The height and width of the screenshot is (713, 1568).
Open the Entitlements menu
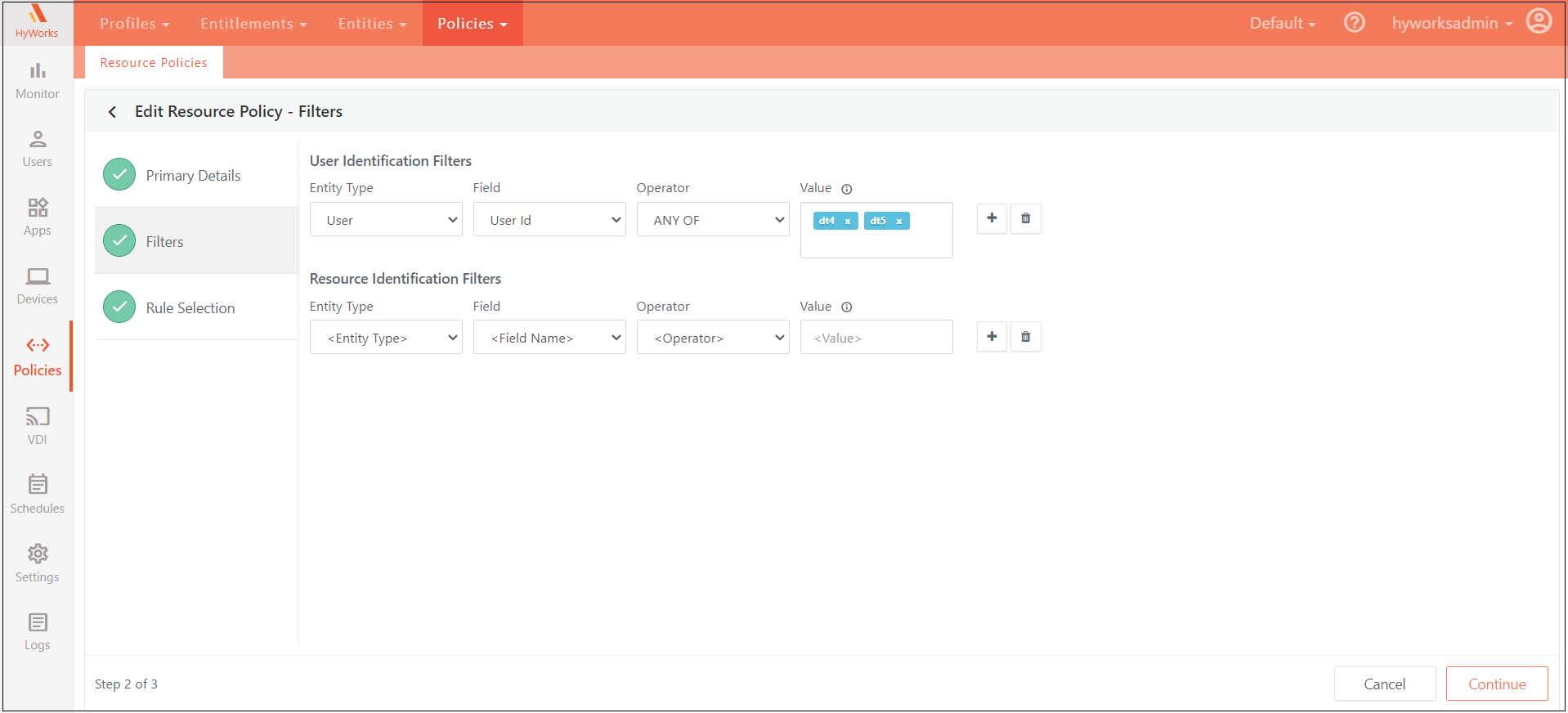tap(253, 24)
